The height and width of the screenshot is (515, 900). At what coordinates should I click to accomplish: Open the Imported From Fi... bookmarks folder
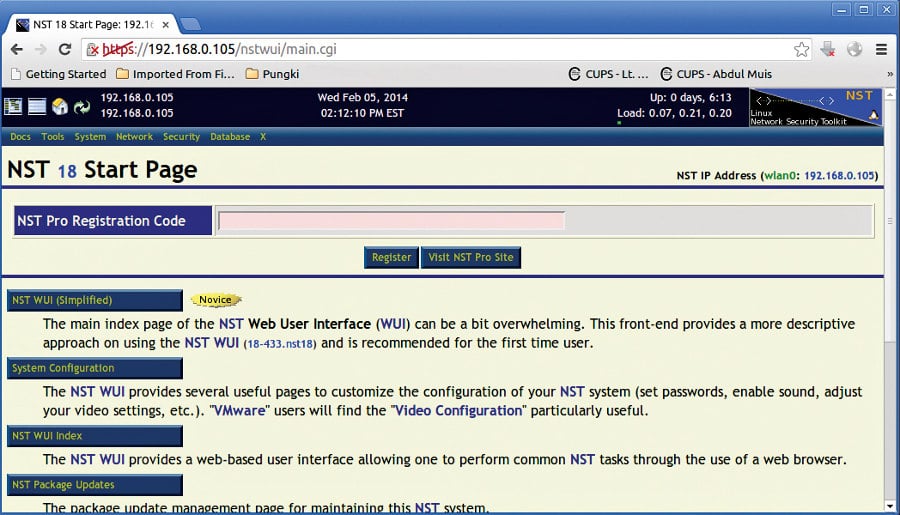[x=176, y=74]
